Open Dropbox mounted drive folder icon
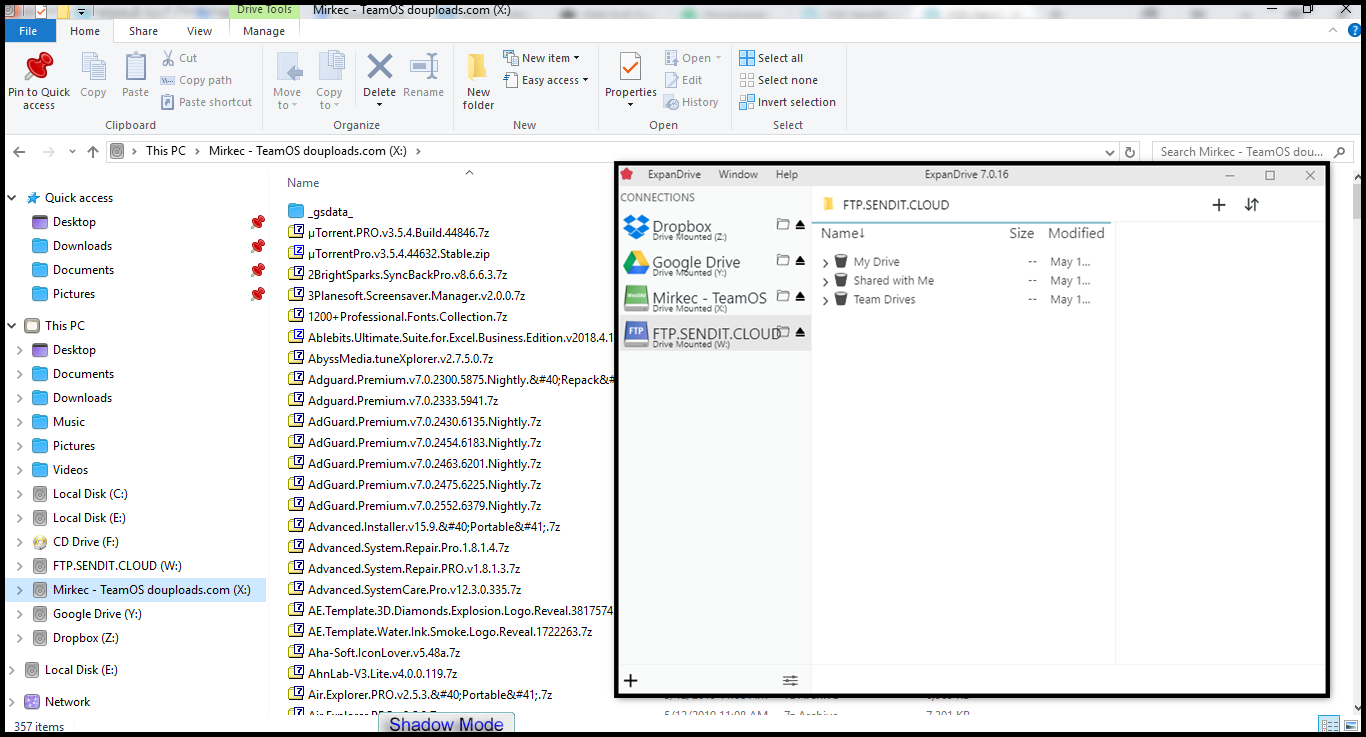 click(783, 224)
